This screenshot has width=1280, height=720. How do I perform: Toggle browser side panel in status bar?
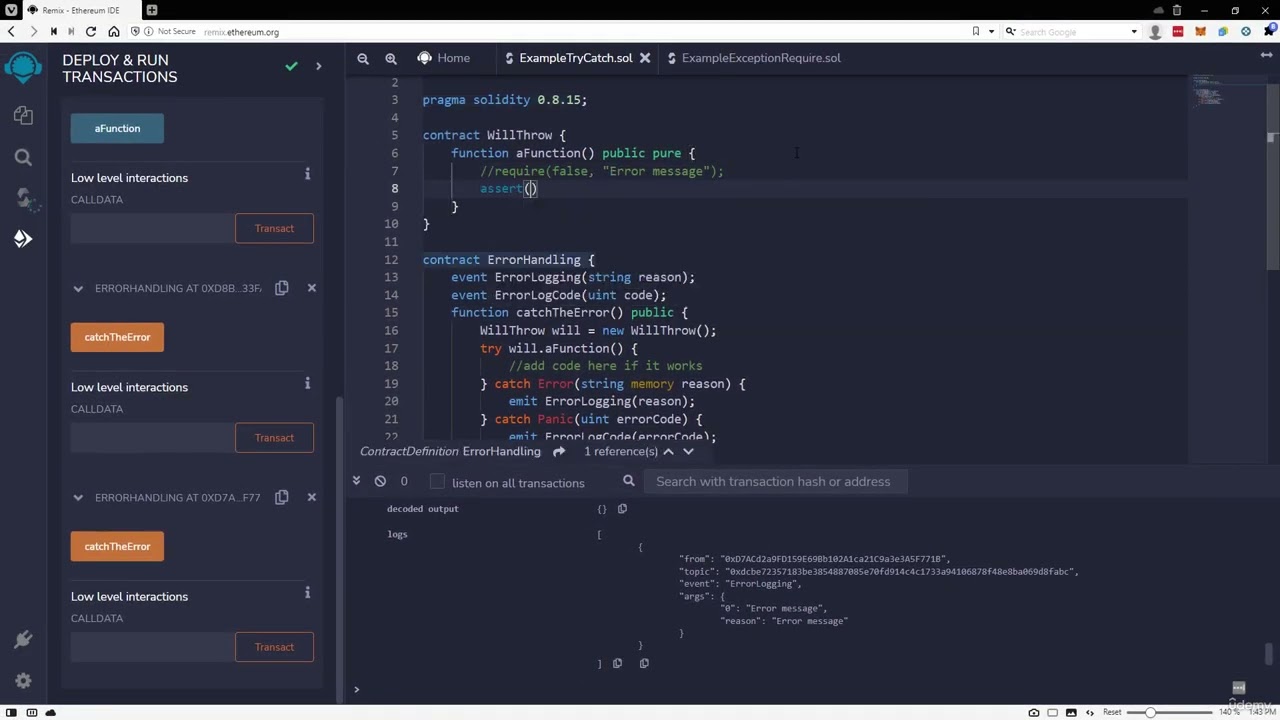[12, 712]
